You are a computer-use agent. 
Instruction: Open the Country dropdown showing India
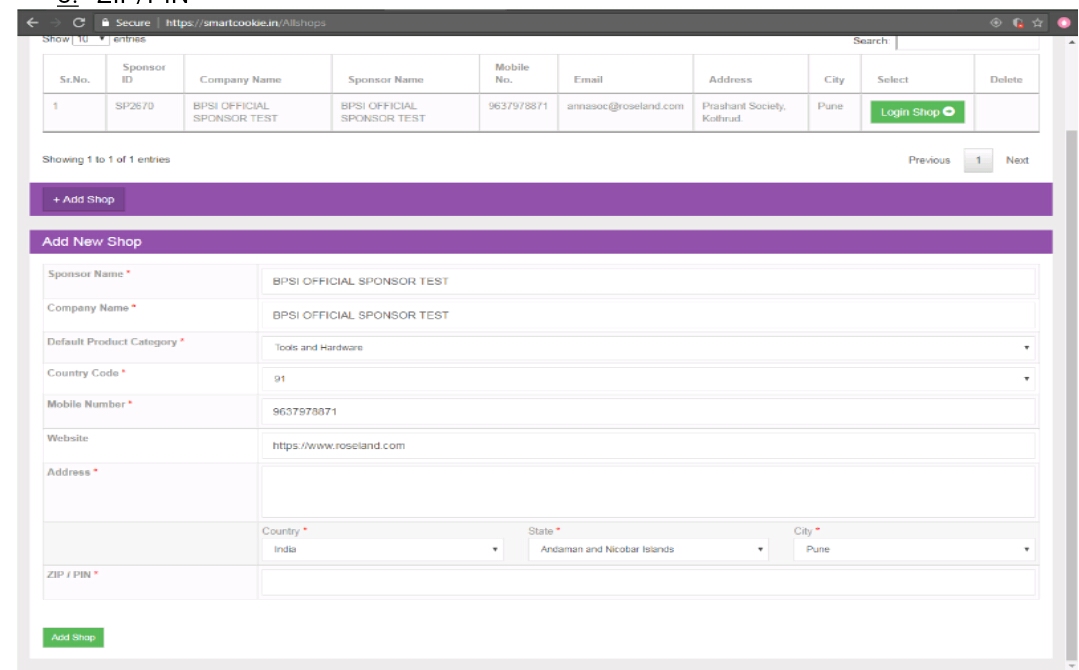[x=382, y=548]
